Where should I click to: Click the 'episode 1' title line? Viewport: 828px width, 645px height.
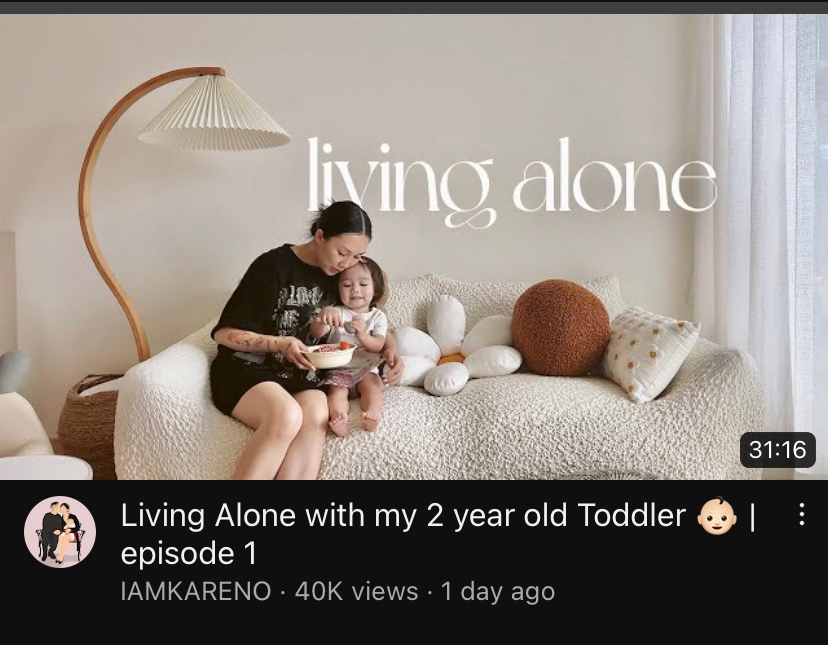(x=189, y=554)
